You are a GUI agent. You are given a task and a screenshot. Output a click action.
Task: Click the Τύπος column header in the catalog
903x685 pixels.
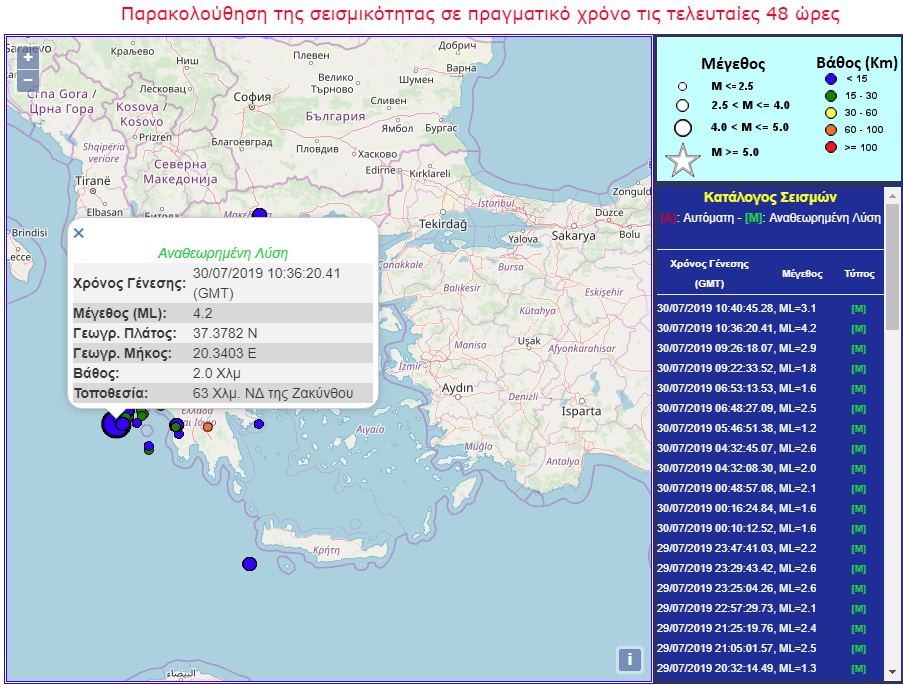click(858, 272)
